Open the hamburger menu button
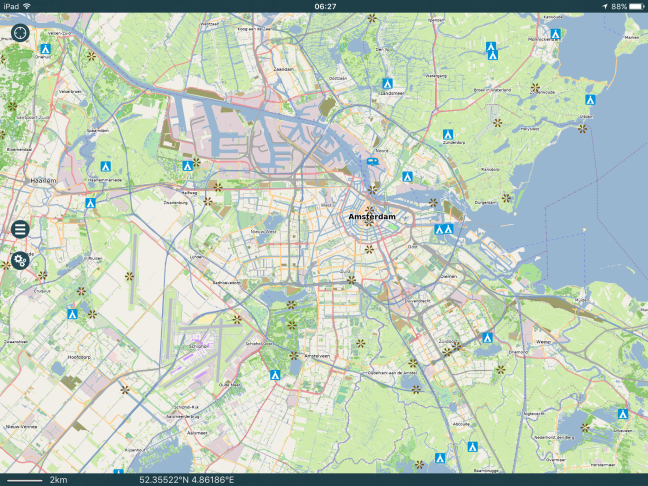Image resolution: width=648 pixels, height=486 pixels. tap(19, 229)
